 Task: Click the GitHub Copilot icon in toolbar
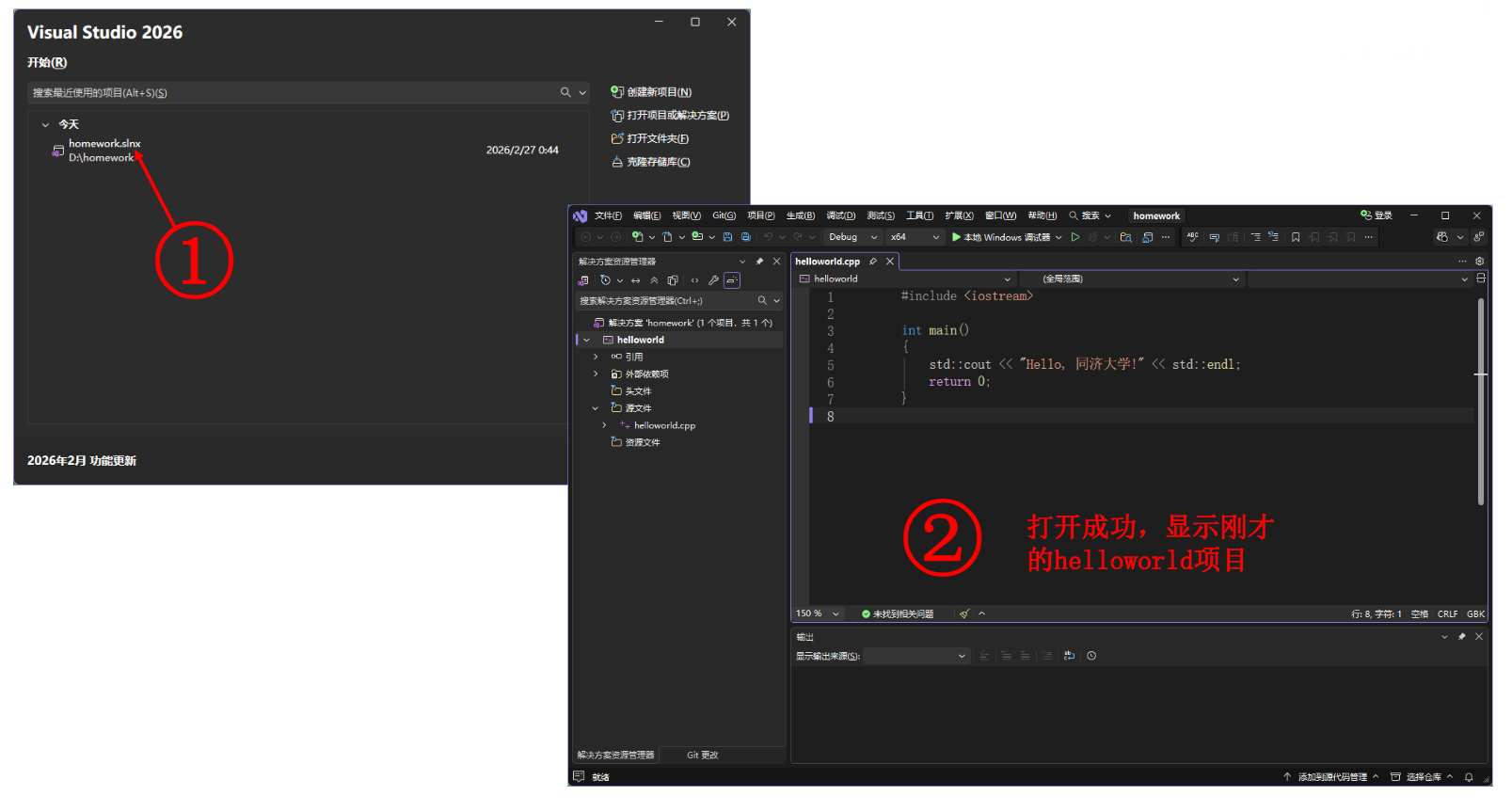pos(1442,237)
